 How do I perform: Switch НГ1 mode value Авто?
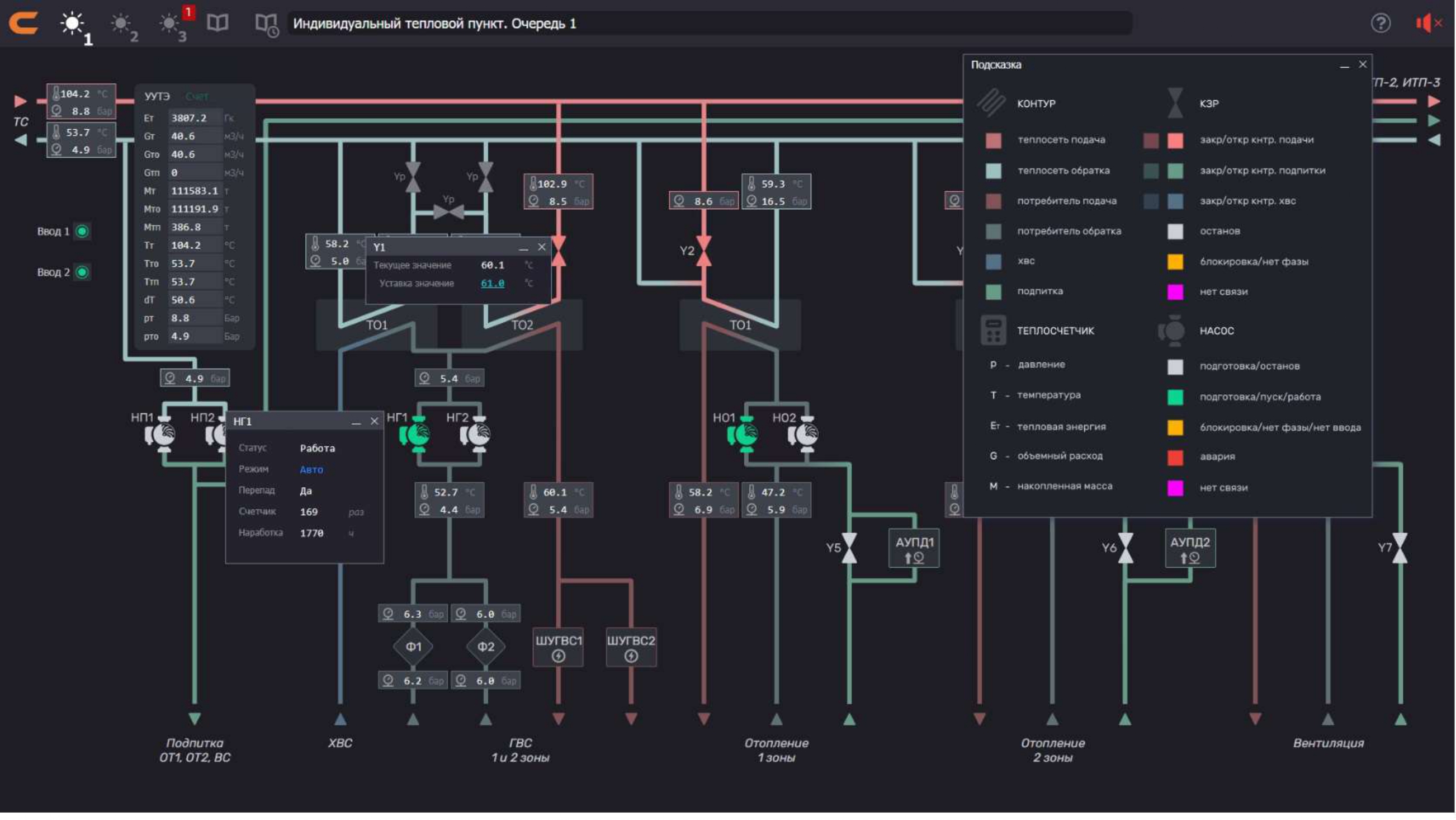[311, 469]
